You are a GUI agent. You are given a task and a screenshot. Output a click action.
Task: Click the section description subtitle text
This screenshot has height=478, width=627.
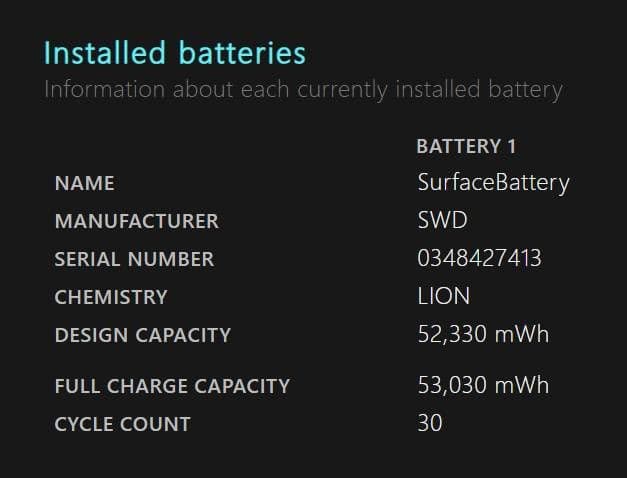point(303,89)
